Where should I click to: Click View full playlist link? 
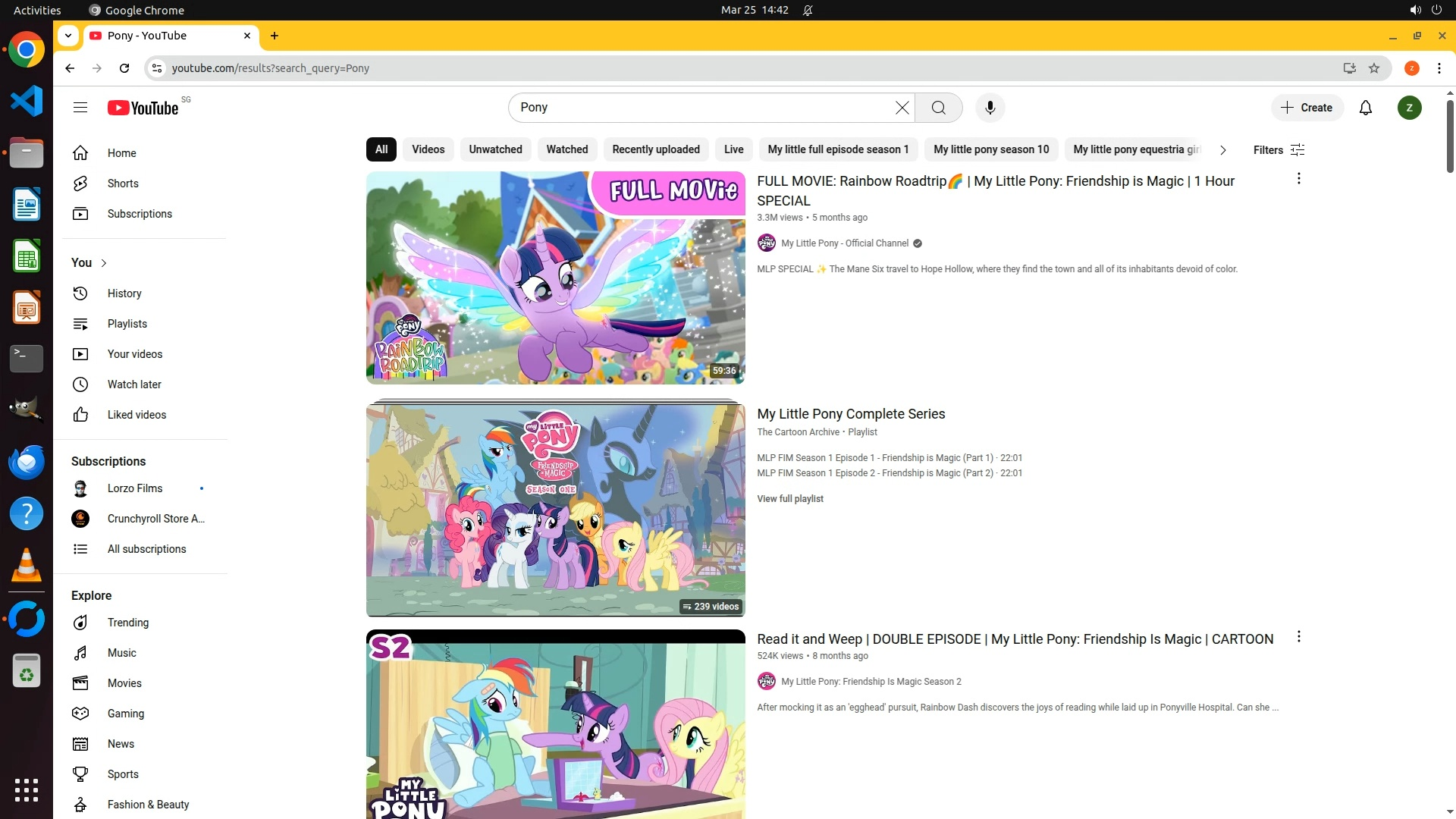789,499
